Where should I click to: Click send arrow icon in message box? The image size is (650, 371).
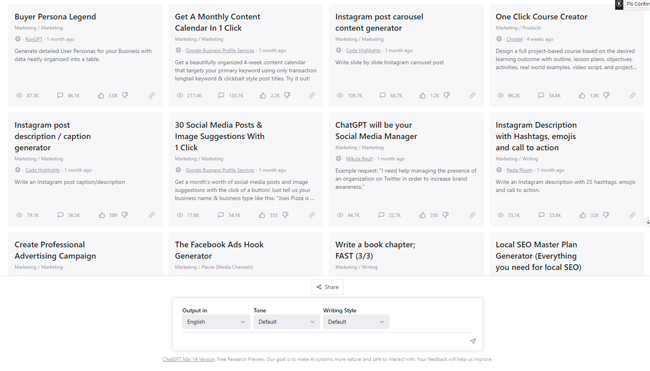click(x=473, y=341)
